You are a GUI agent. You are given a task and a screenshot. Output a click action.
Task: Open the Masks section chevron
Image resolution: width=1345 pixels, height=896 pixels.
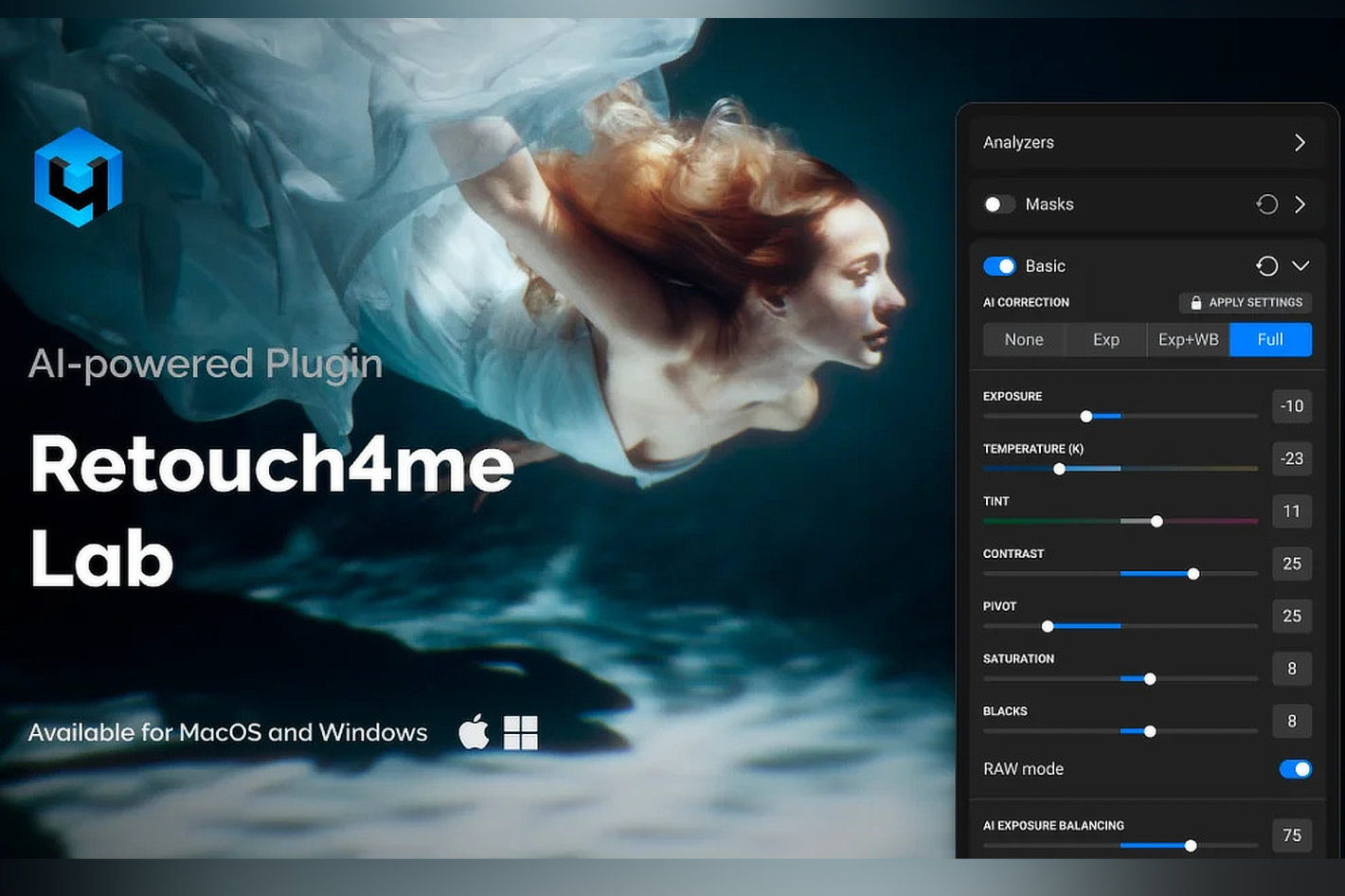pyautogui.click(x=1300, y=205)
